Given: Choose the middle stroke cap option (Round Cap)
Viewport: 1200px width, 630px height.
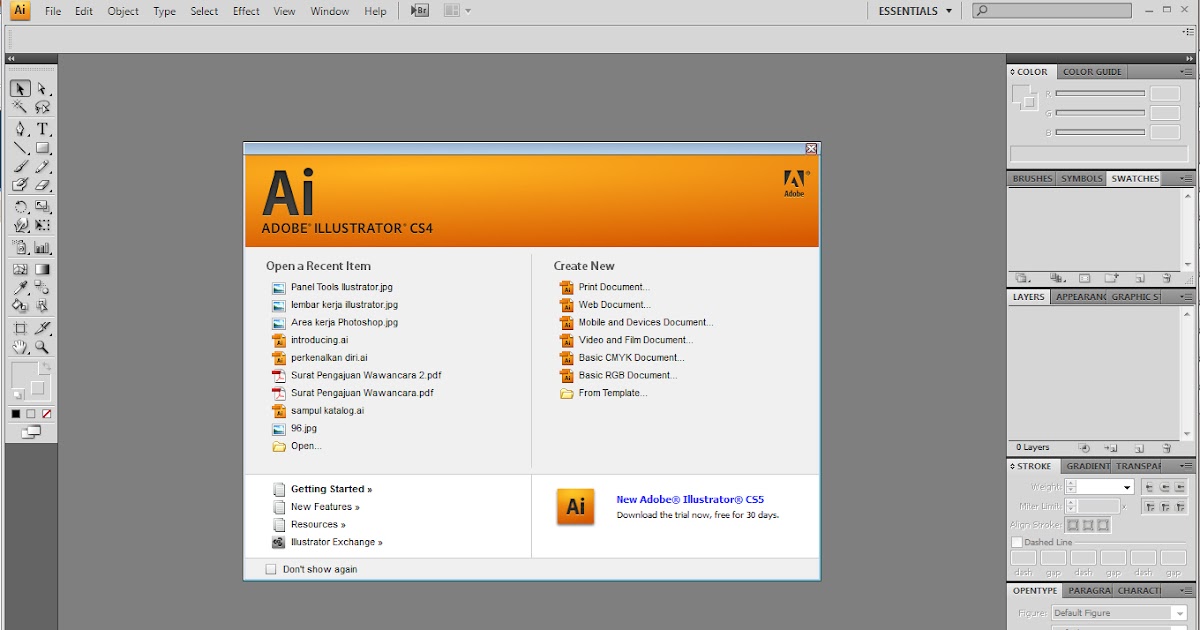Looking at the screenshot, I should click(x=1166, y=487).
